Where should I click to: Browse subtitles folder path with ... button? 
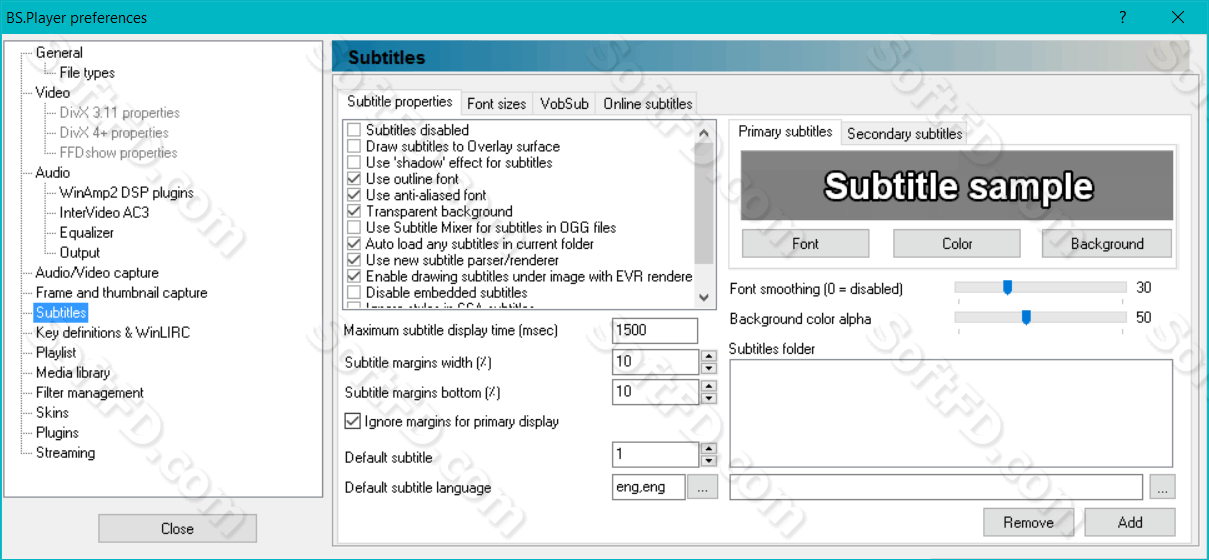pos(1162,487)
